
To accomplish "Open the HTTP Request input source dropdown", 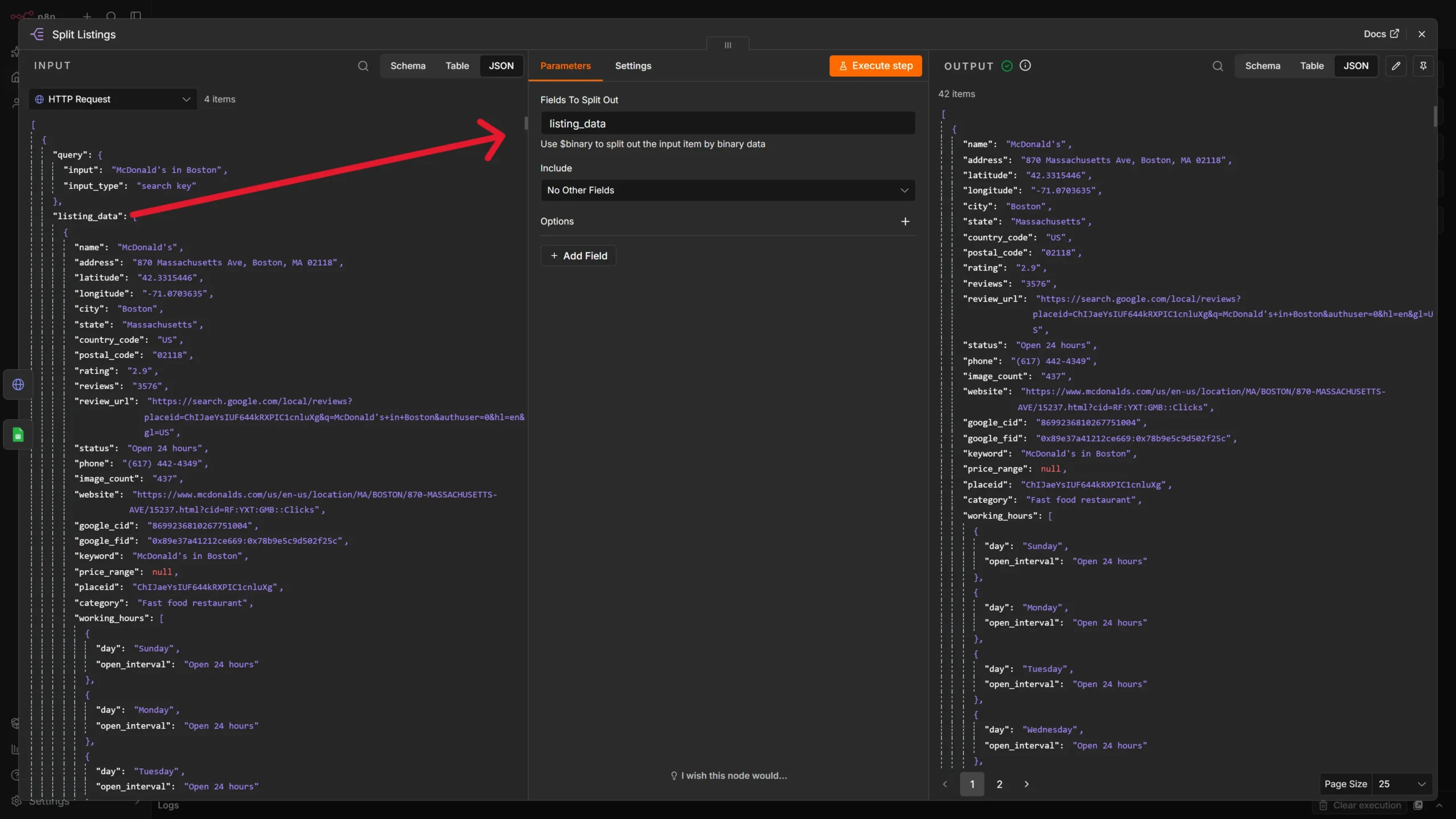I will pyautogui.click(x=113, y=99).
